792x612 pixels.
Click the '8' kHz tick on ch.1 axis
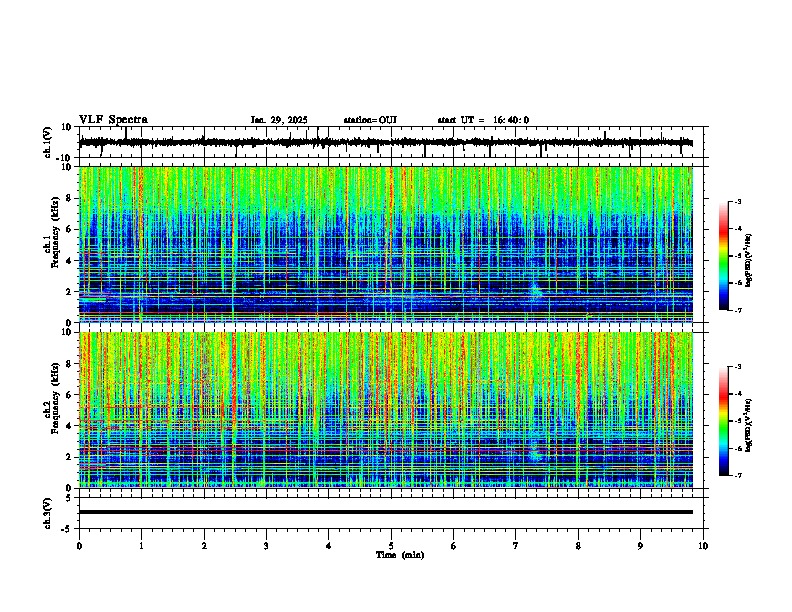[69, 198]
